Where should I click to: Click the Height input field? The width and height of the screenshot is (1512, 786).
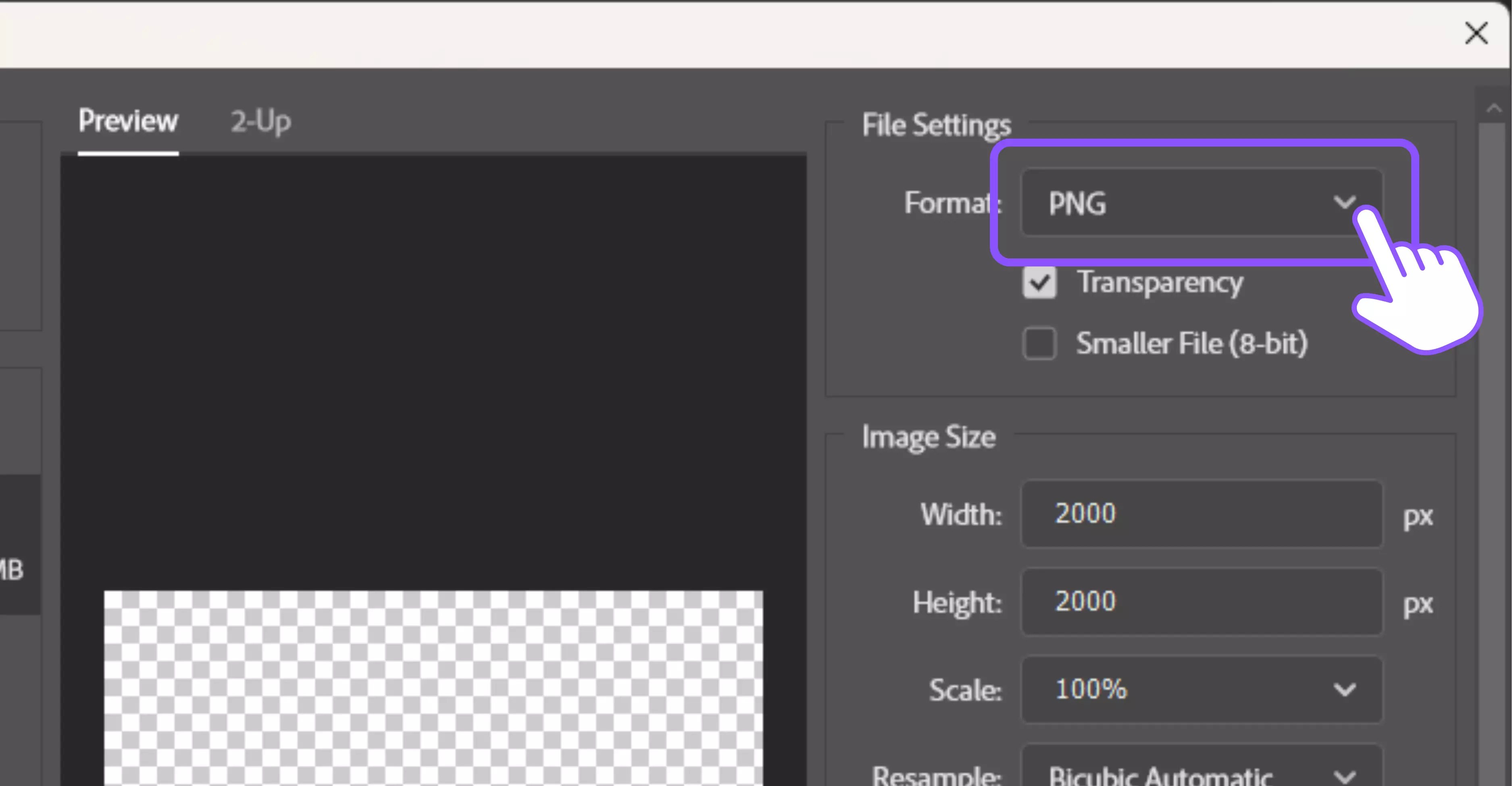click(1202, 602)
